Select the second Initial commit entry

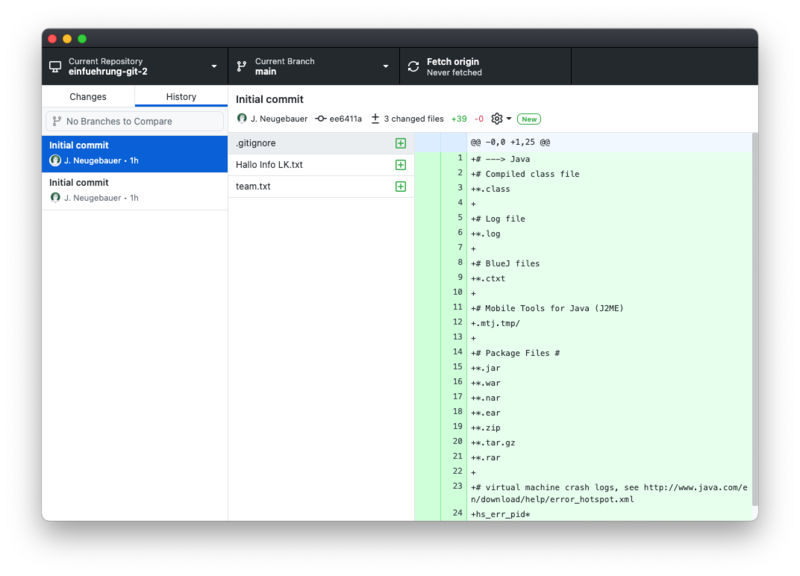pyautogui.click(x=135, y=191)
